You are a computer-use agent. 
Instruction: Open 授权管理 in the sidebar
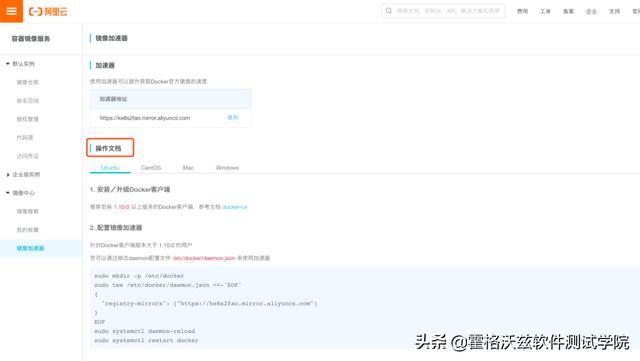27,119
